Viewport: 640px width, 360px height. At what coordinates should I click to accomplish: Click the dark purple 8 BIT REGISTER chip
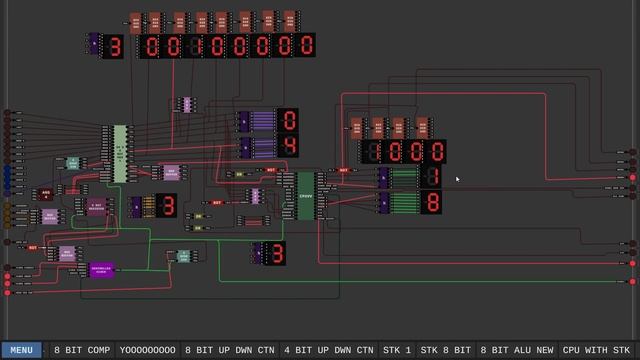click(96, 207)
